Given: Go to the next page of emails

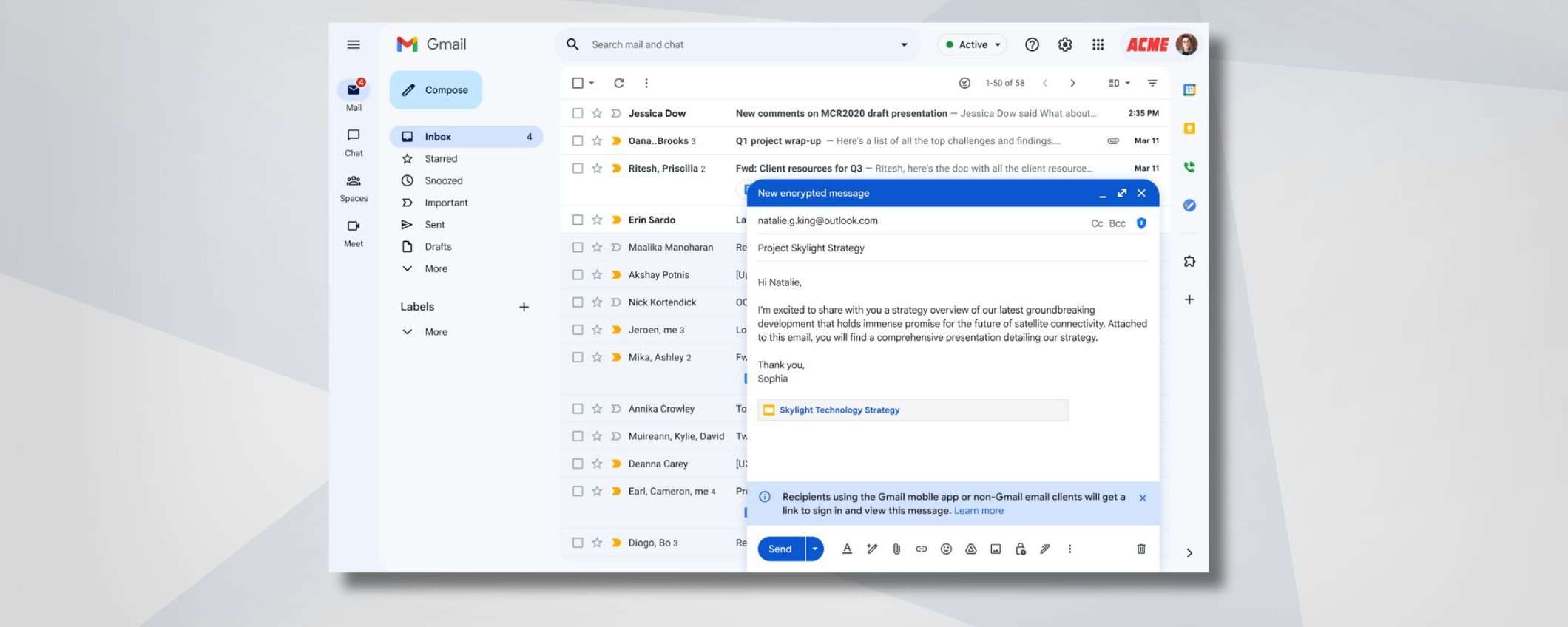Looking at the screenshot, I should pos(1072,83).
